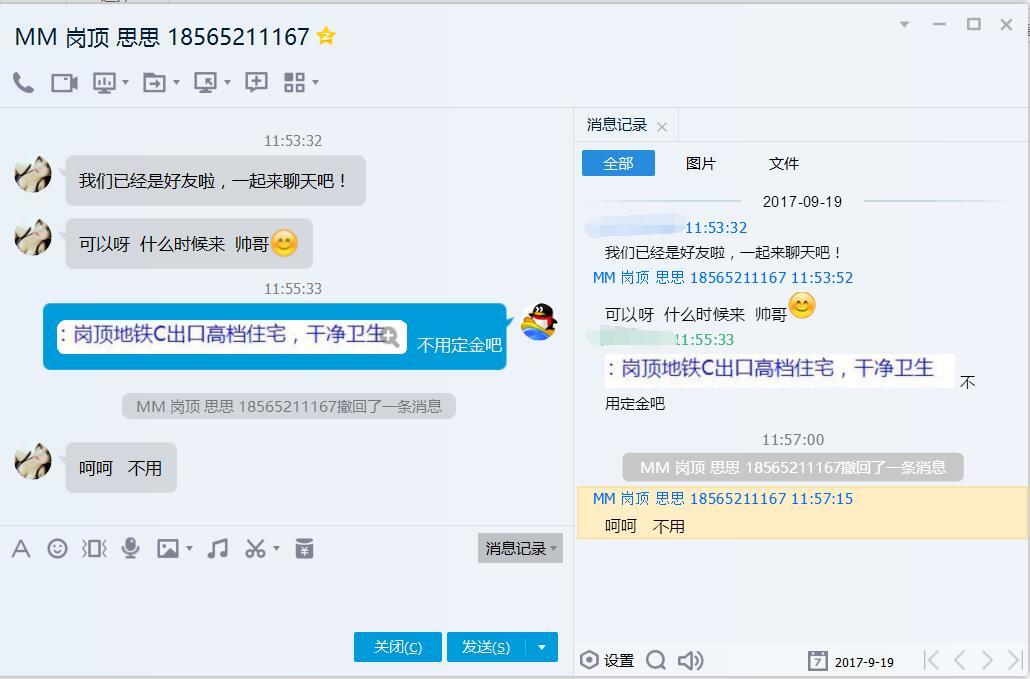Click the add-to-group-chat icon
Image resolution: width=1030 pixels, height=679 pixels.
coord(256,82)
